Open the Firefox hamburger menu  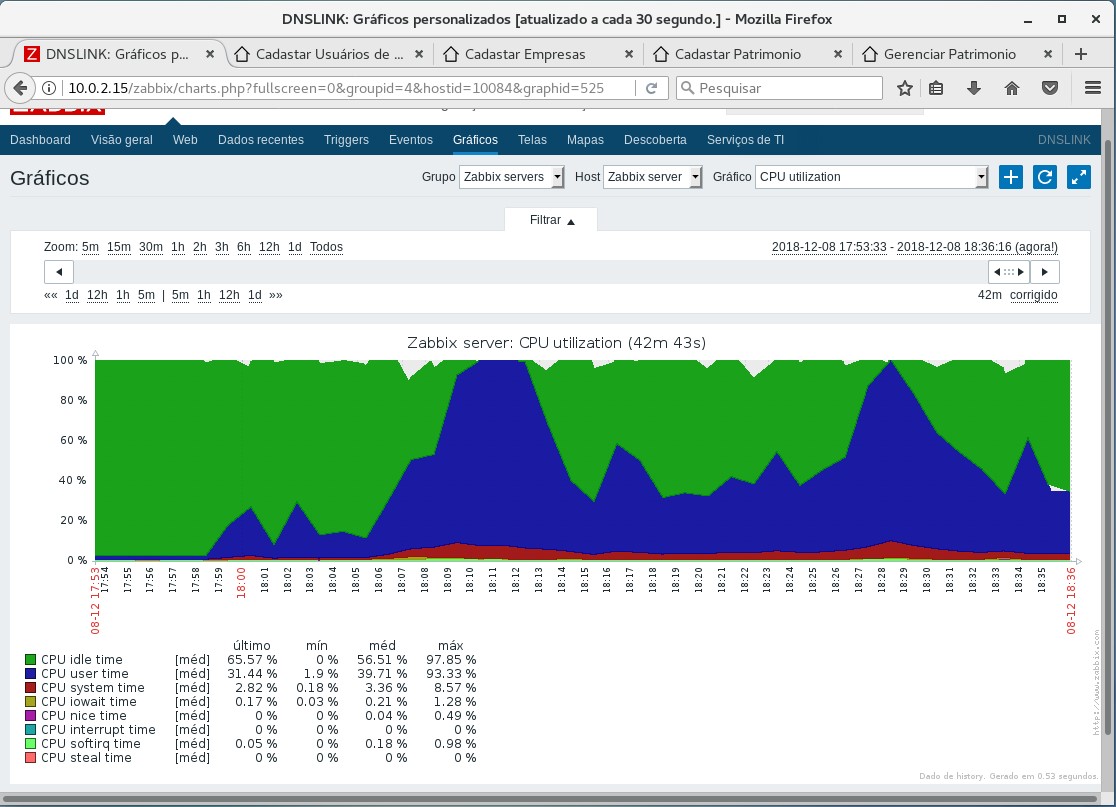[x=1093, y=88]
